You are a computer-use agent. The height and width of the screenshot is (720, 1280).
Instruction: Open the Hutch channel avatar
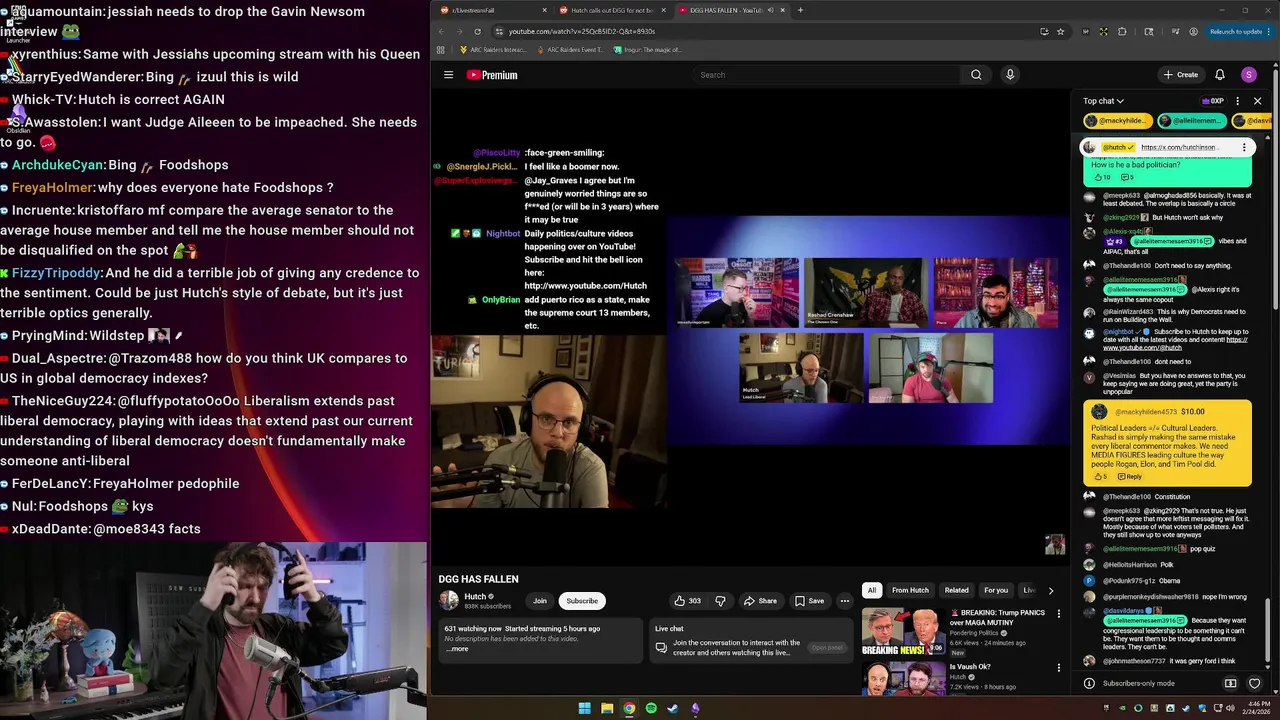click(x=449, y=600)
